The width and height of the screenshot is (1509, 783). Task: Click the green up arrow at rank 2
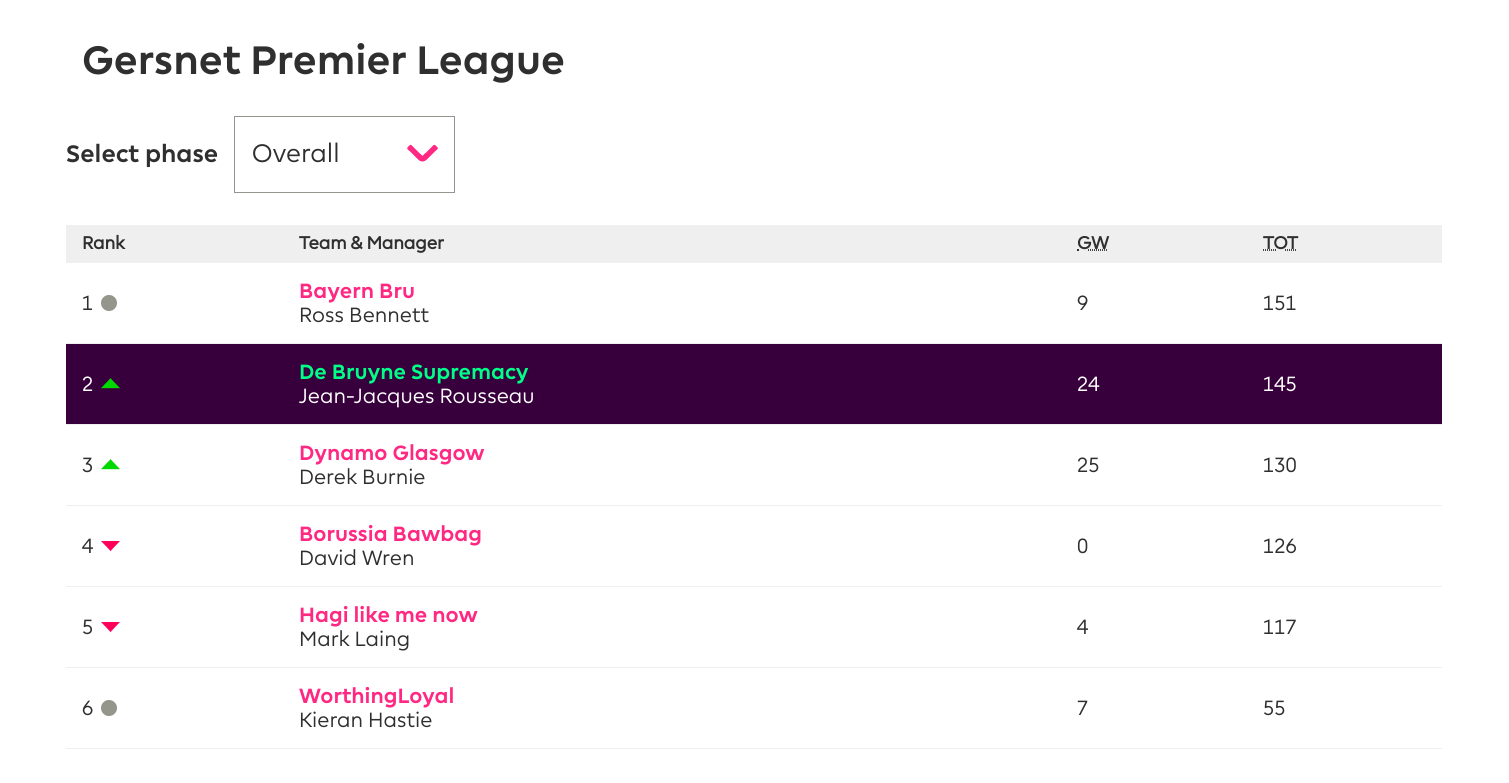point(110,384)
